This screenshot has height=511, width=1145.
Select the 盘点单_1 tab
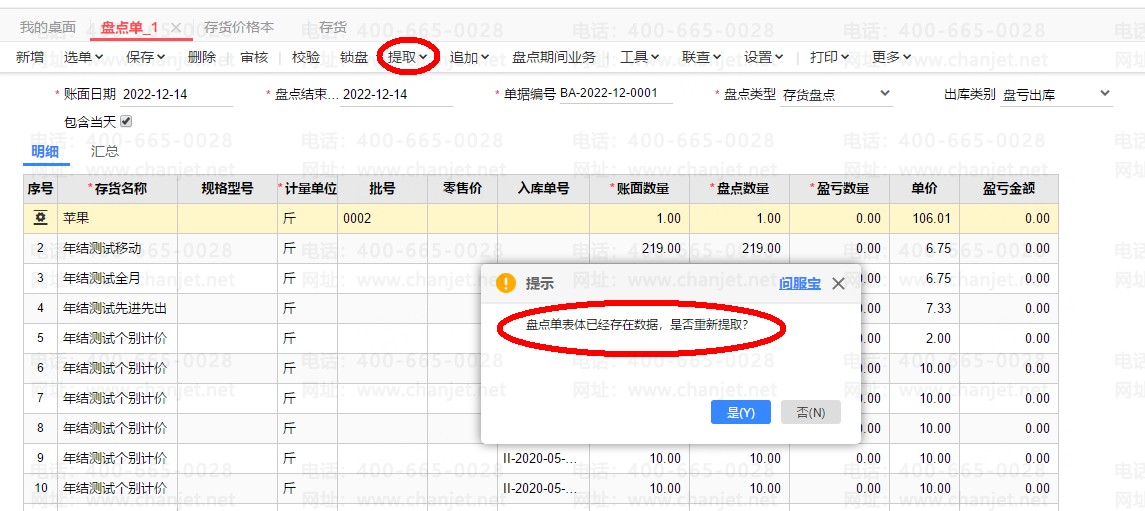click(129, 28)
